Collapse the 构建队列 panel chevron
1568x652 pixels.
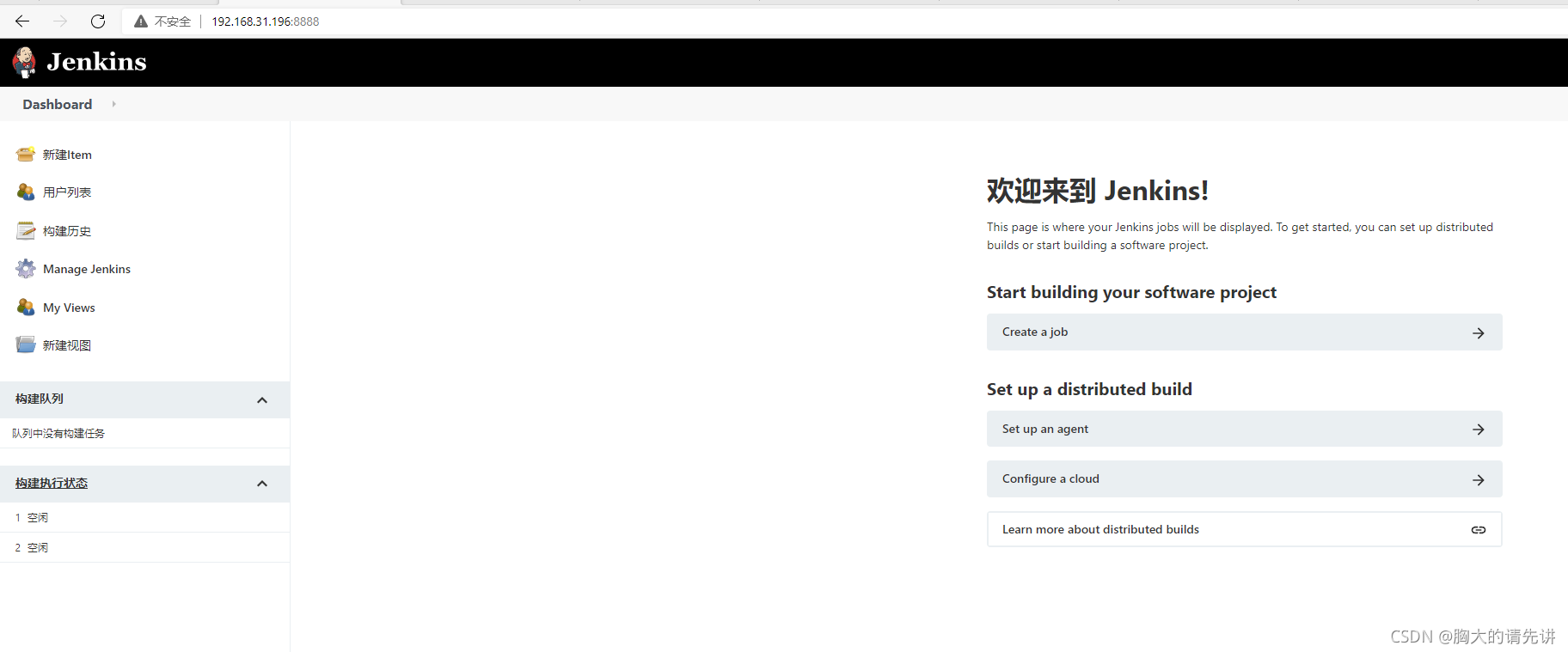tap(262, 400)
